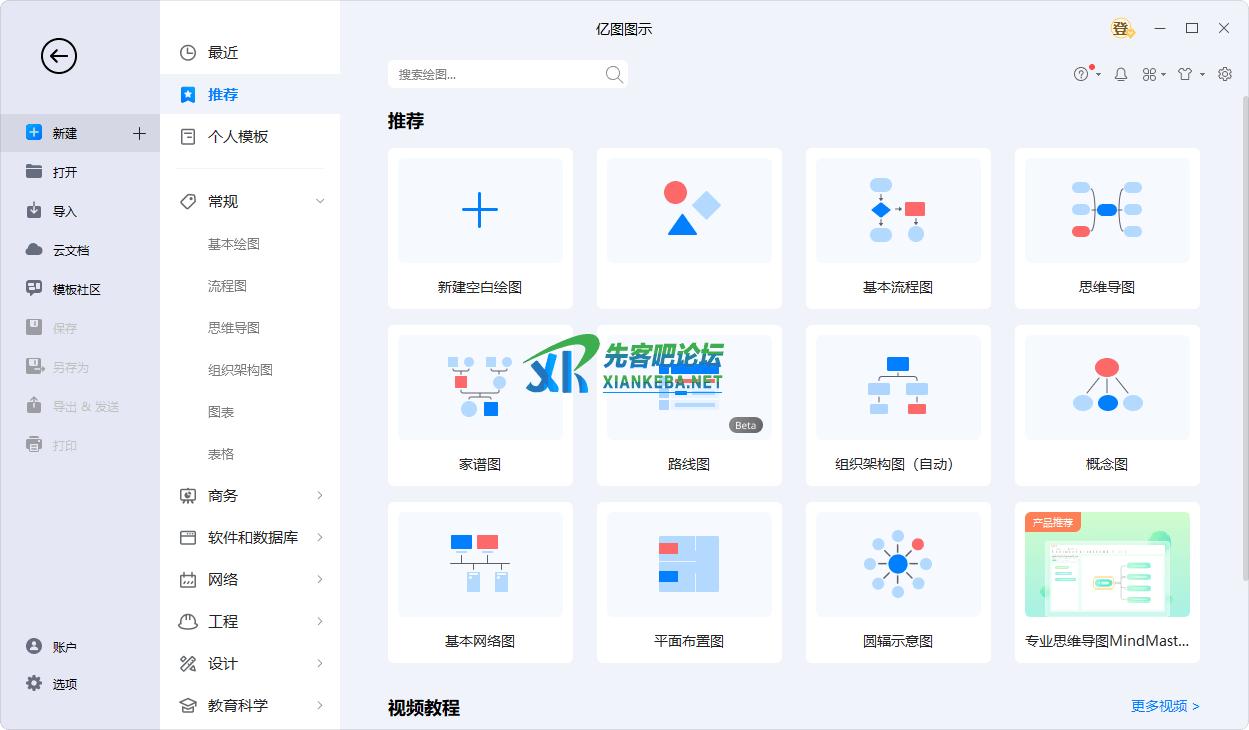
Task: Expand the 软件和数据库 category
Action: point(320,538)
